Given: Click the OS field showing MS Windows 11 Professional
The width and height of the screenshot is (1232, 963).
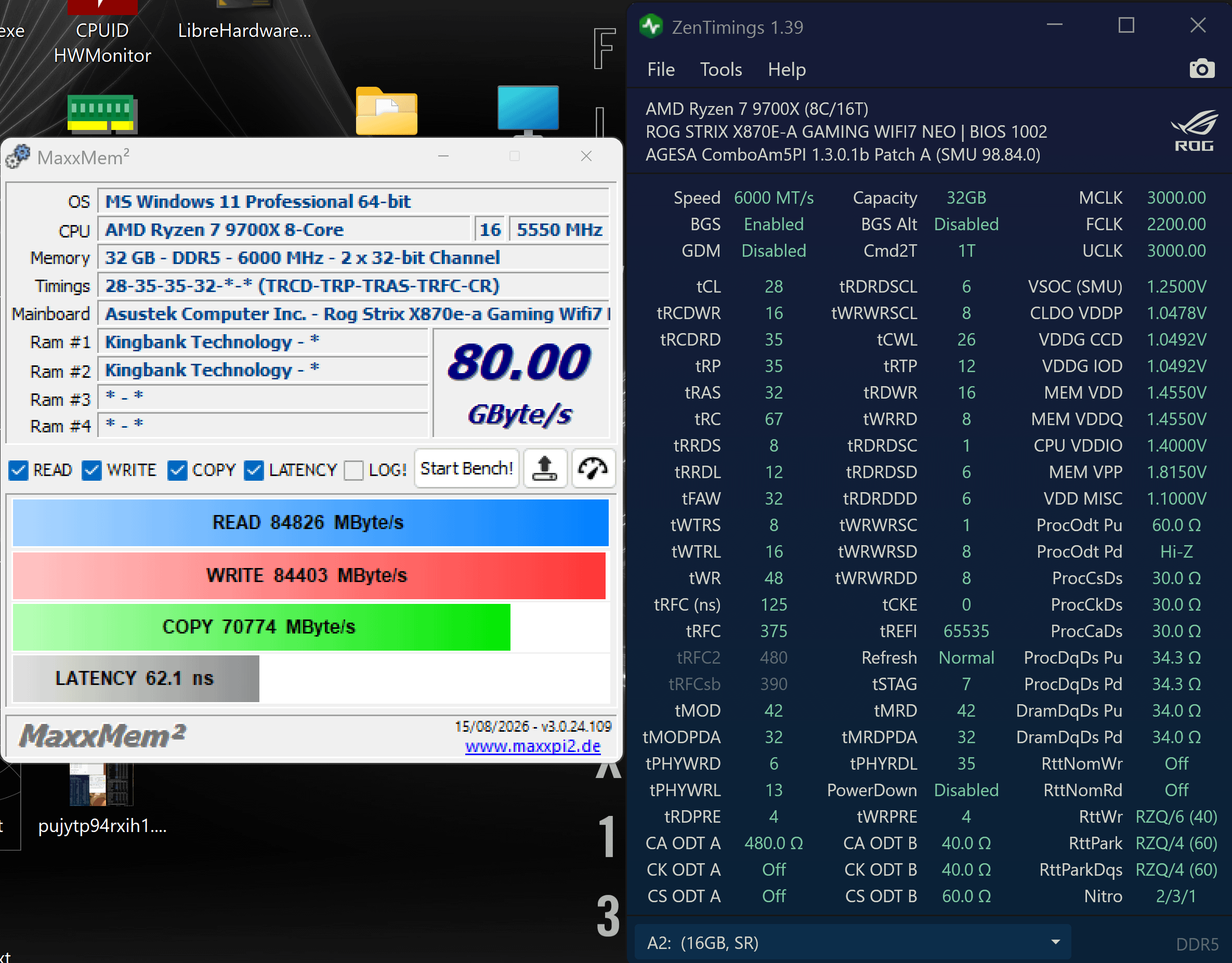Looking at the screenshot, I should coord(353,201).
